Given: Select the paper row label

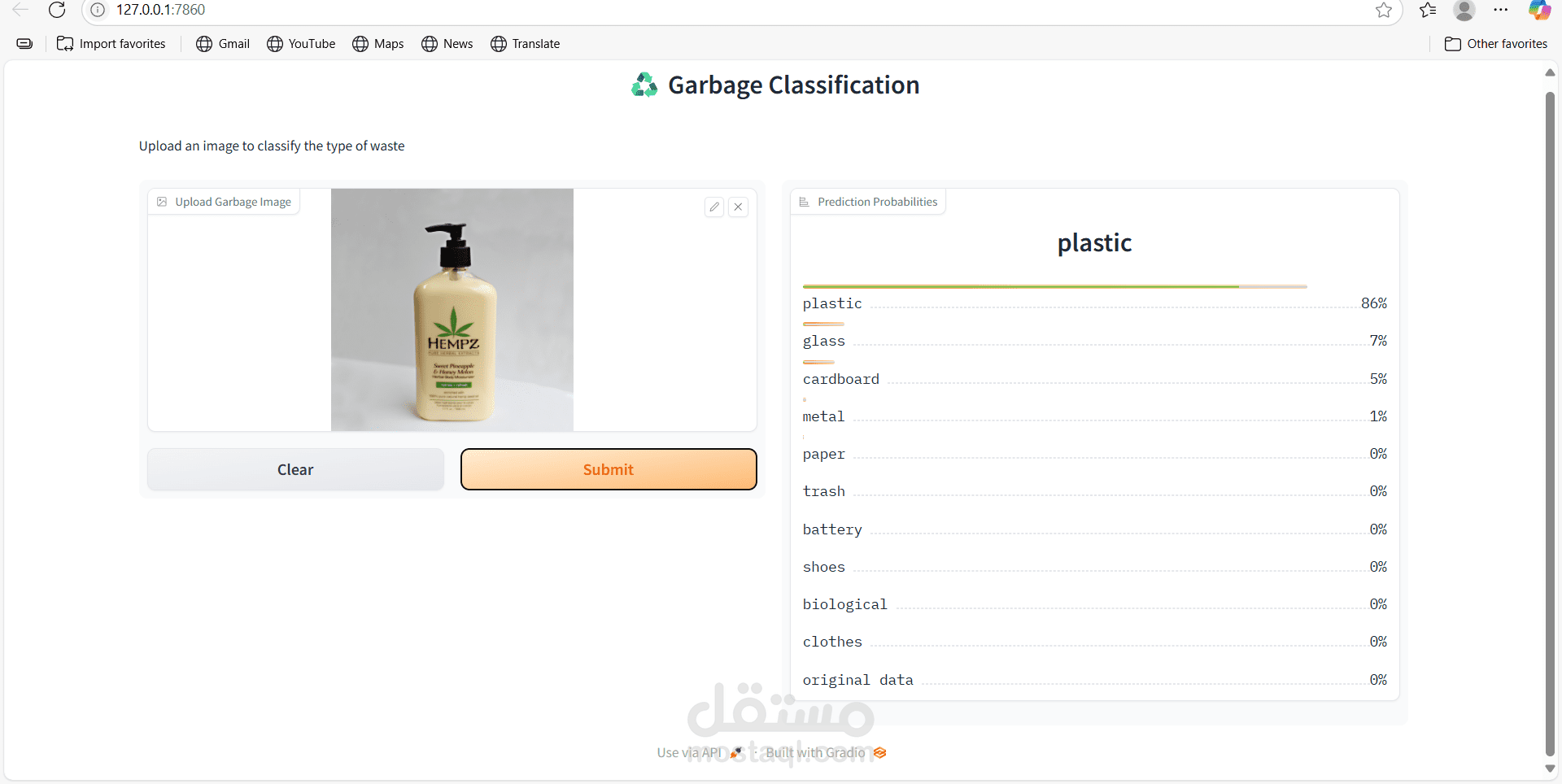Looking at the screenshot, I should pyautogui.click(x=824, y=454).
